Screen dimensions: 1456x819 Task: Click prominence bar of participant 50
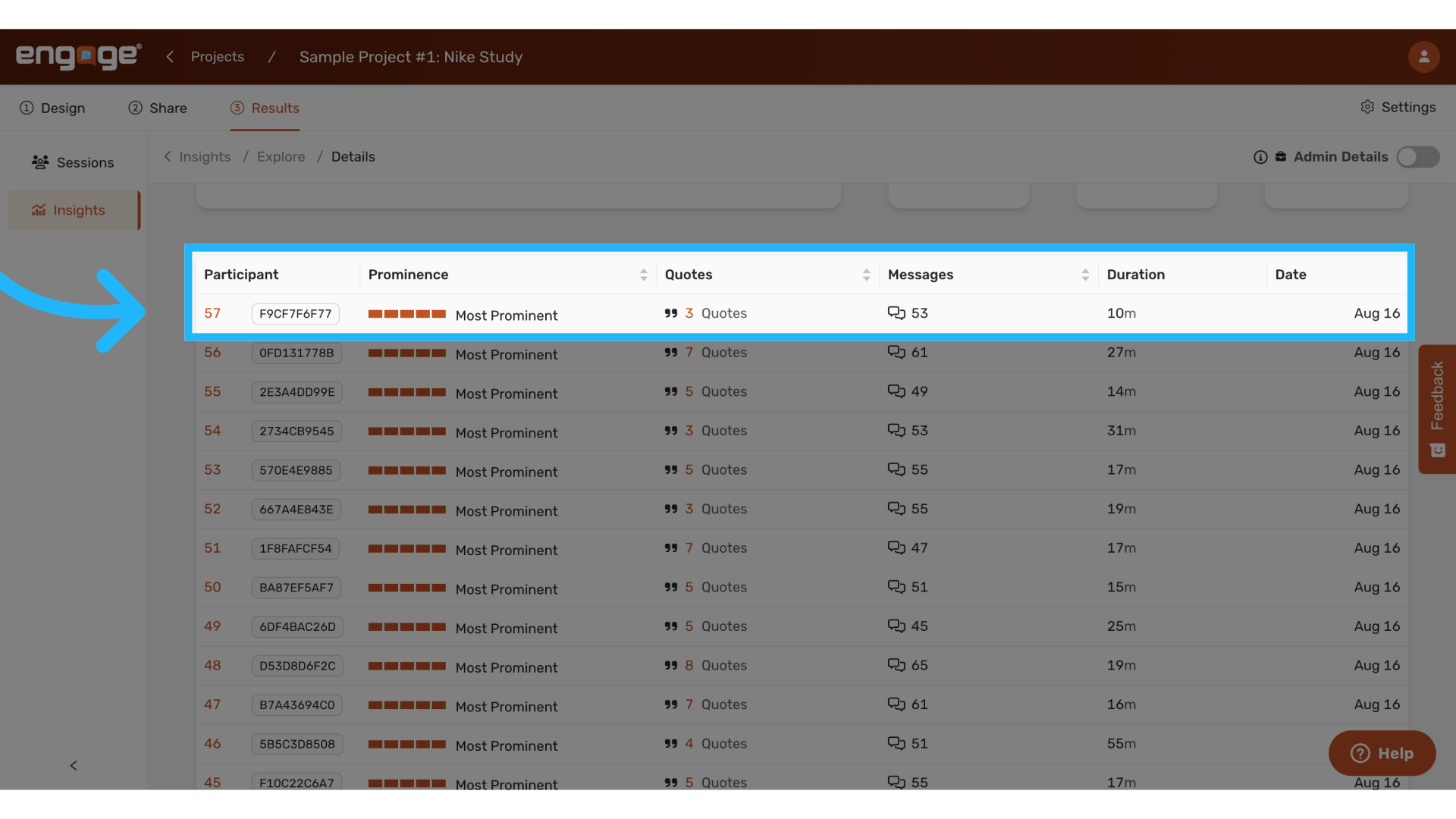406,588
